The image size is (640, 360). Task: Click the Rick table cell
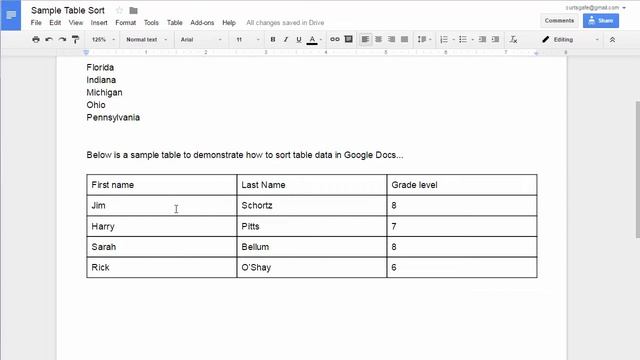tap(162, 267)
